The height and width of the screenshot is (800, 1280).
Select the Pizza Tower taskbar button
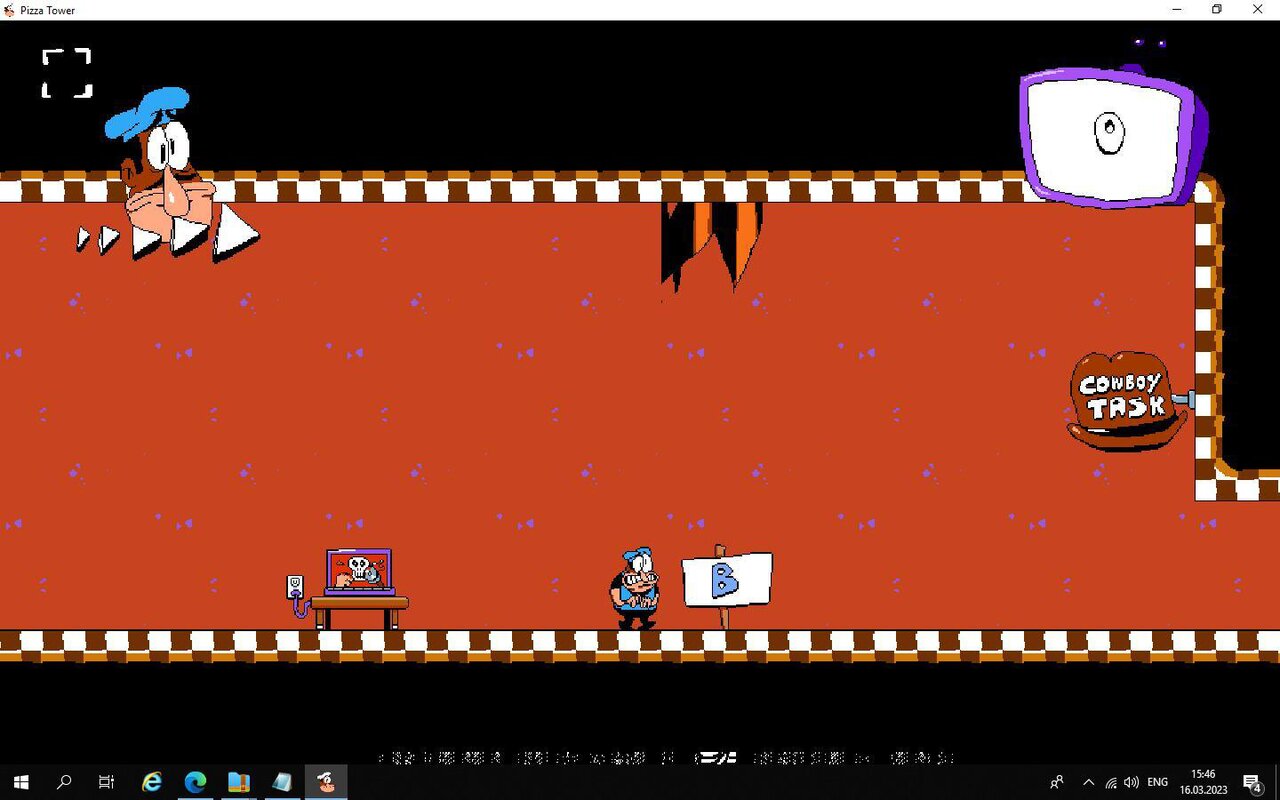tap(326, 782)
